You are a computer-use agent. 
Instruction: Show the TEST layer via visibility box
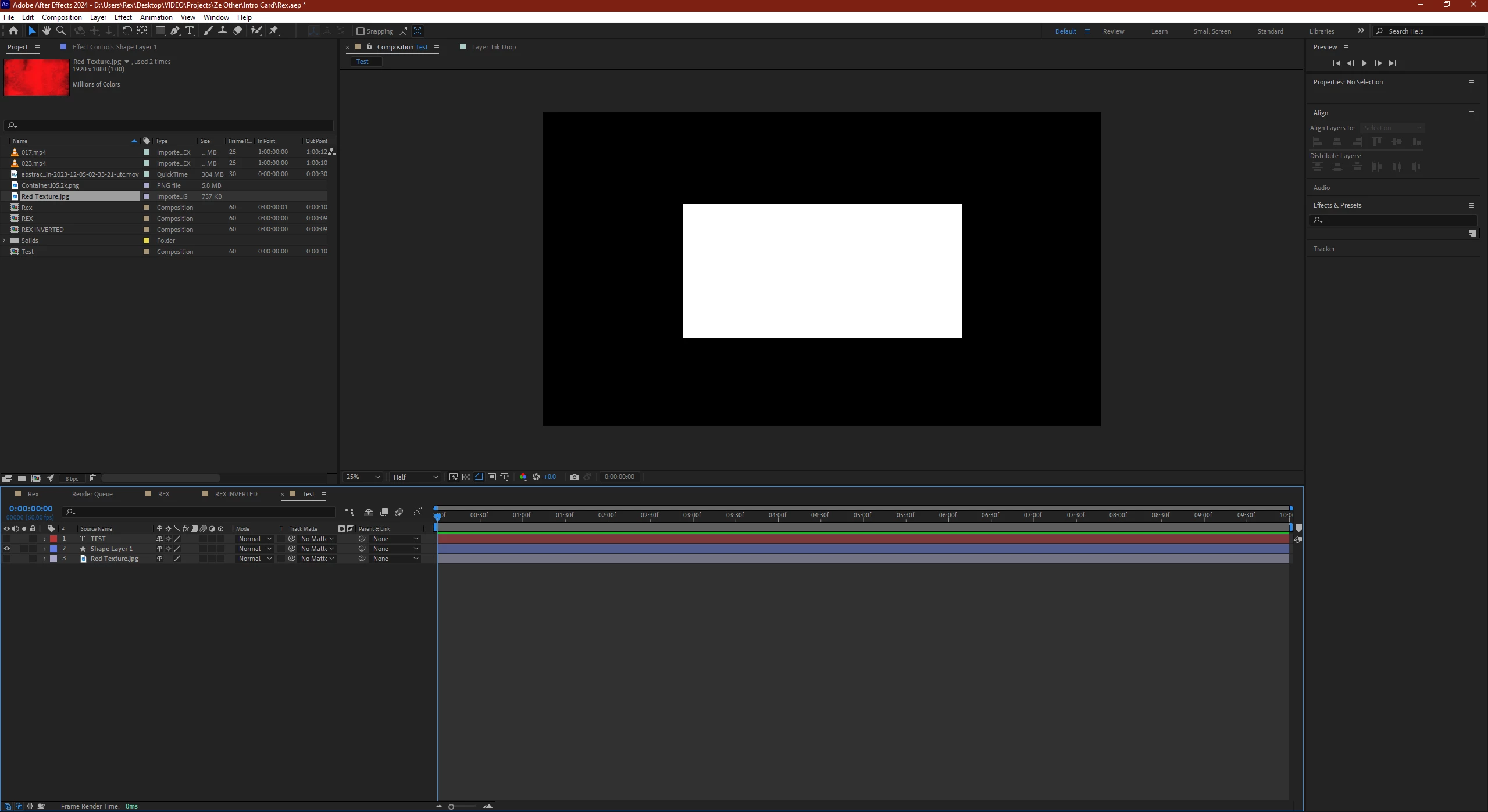coord(7,539)
